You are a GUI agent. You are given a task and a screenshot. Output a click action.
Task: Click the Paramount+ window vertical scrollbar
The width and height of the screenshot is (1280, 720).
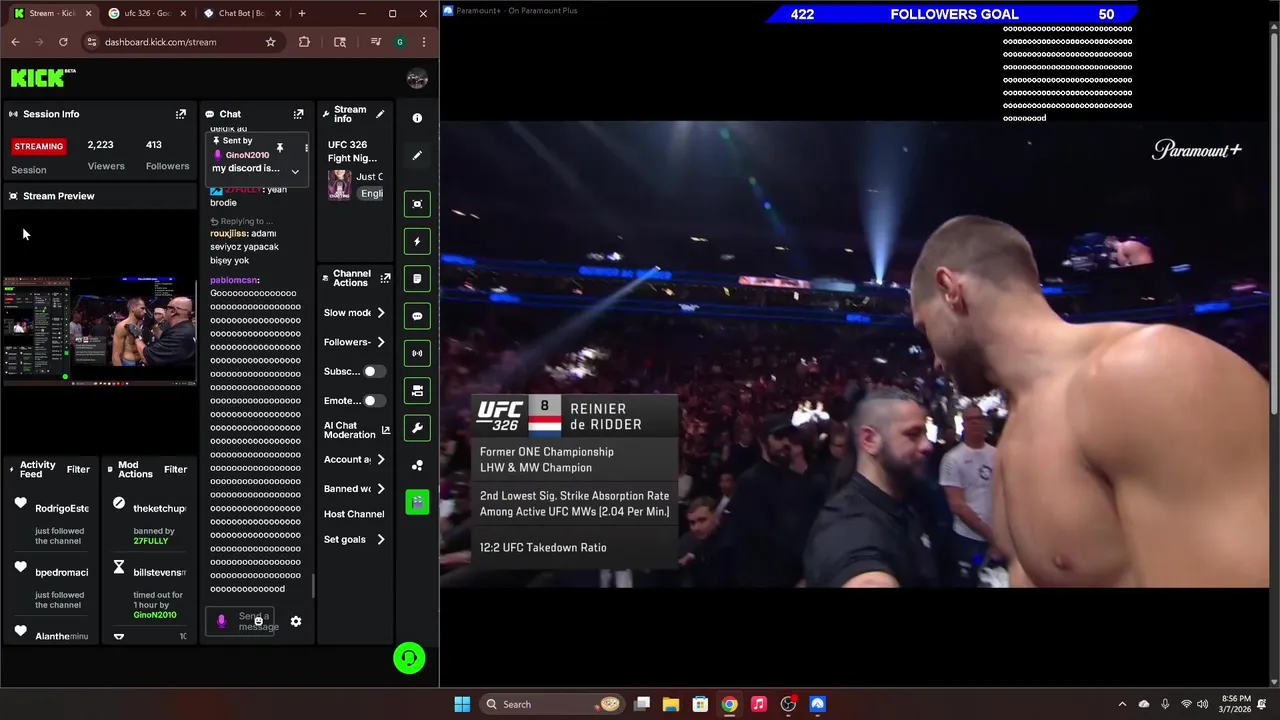point(1273,225)
